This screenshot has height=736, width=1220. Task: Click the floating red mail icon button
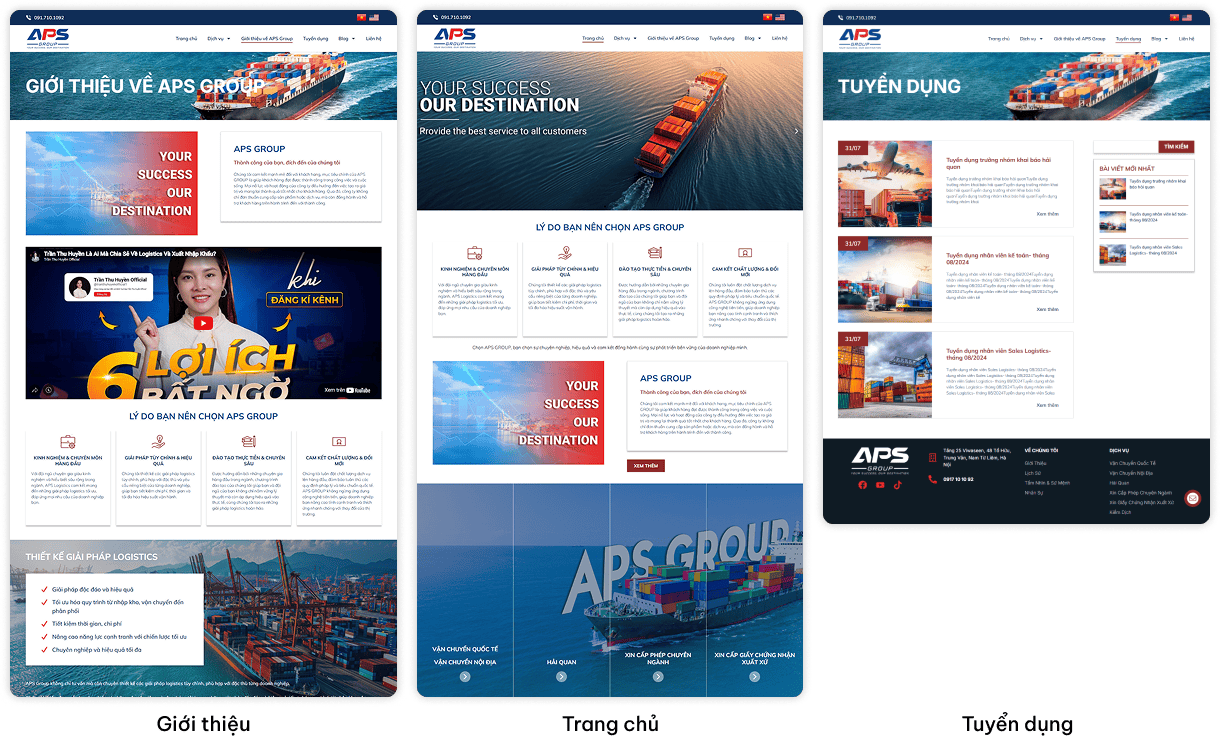point(1192,498)
